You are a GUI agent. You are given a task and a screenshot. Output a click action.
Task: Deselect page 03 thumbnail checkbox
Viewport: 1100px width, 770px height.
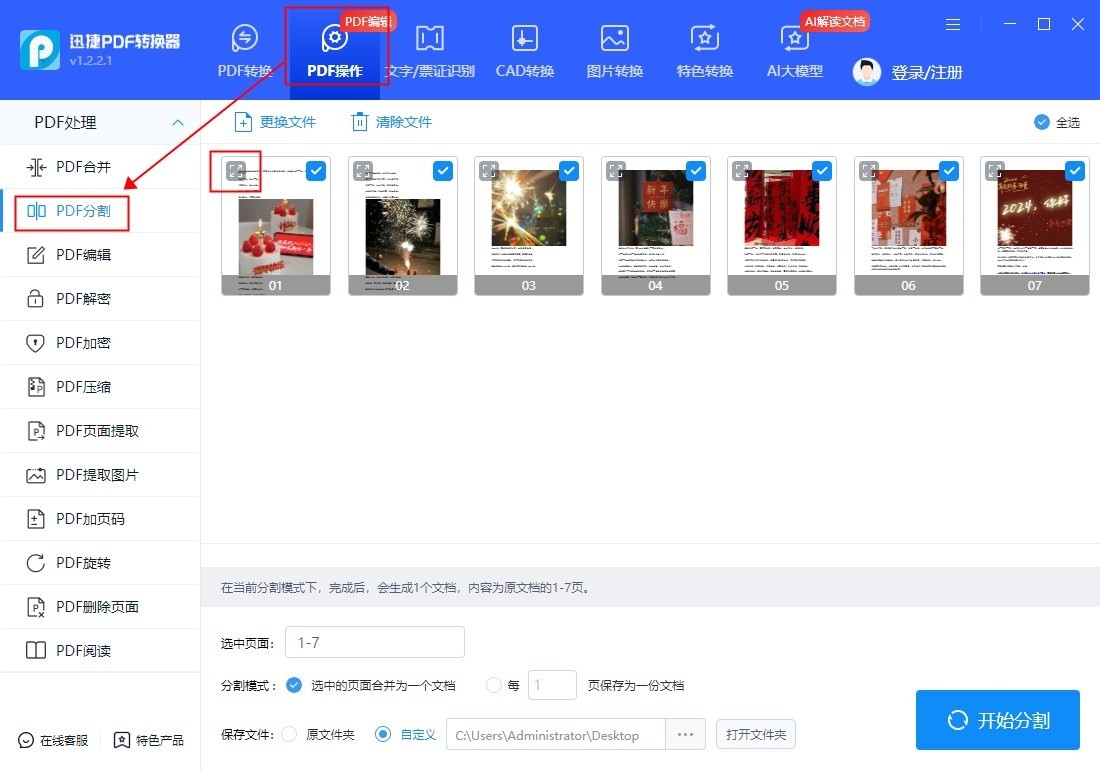(x=568, y=171)
